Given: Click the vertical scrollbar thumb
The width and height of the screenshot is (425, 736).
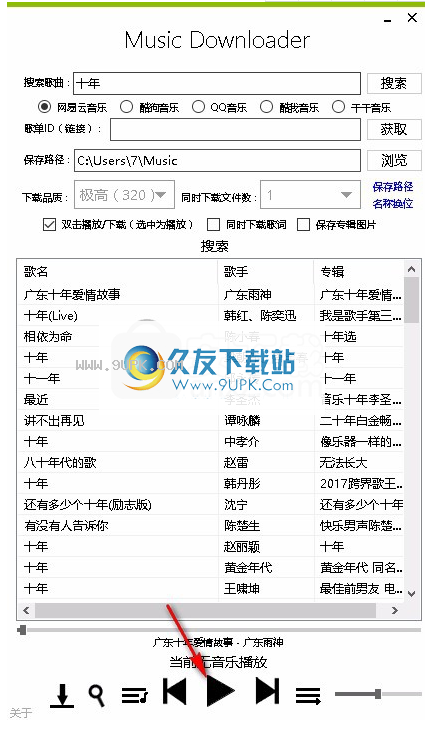Looking at the screenshot, I should (411, 300).
